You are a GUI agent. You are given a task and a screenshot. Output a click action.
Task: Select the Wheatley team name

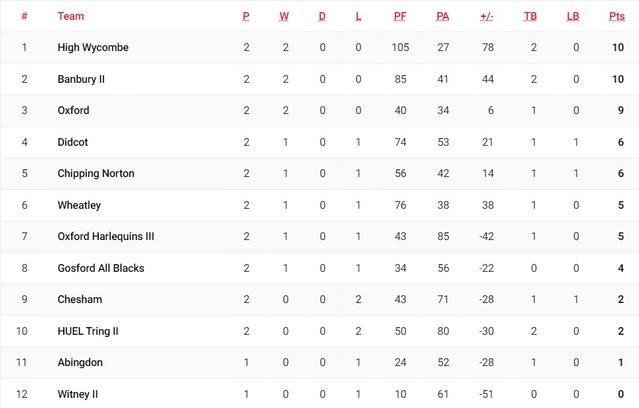click(x=79, y=205)
